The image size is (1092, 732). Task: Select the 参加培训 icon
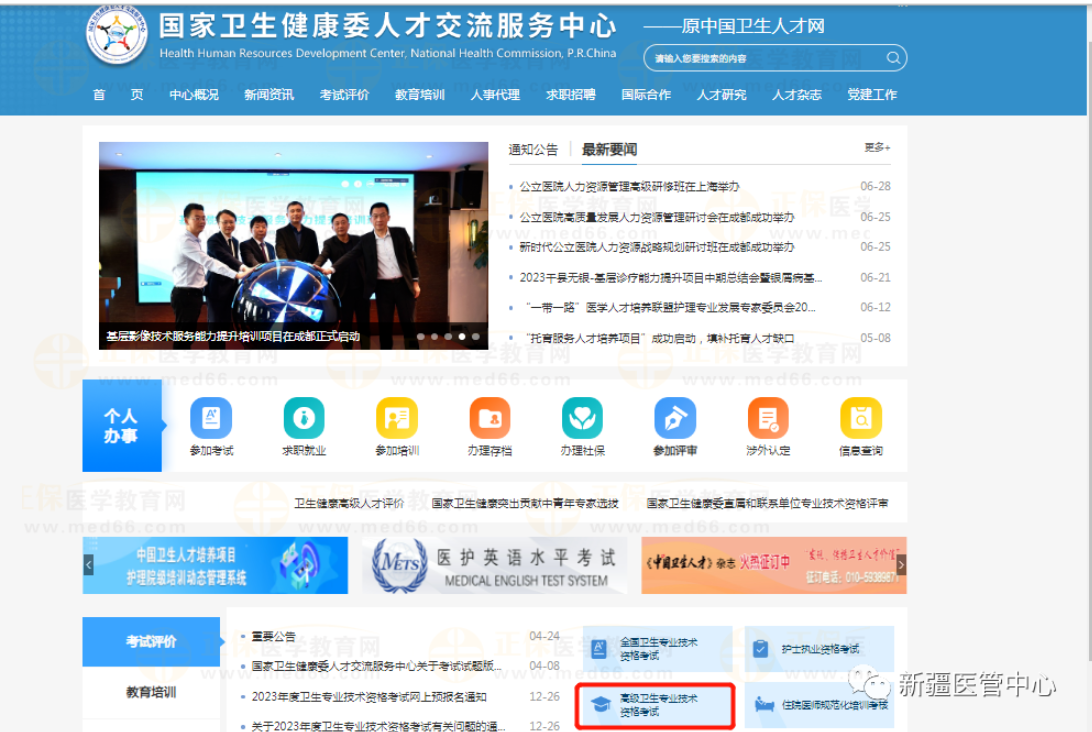pyautogui.click(x=397, y=418)
